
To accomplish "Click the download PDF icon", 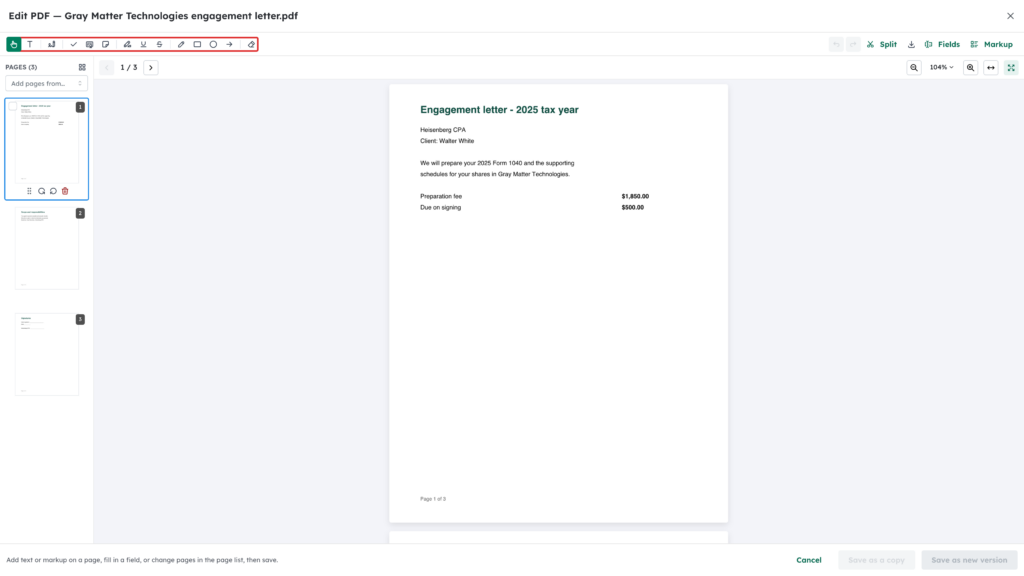I will pos(911,44).
